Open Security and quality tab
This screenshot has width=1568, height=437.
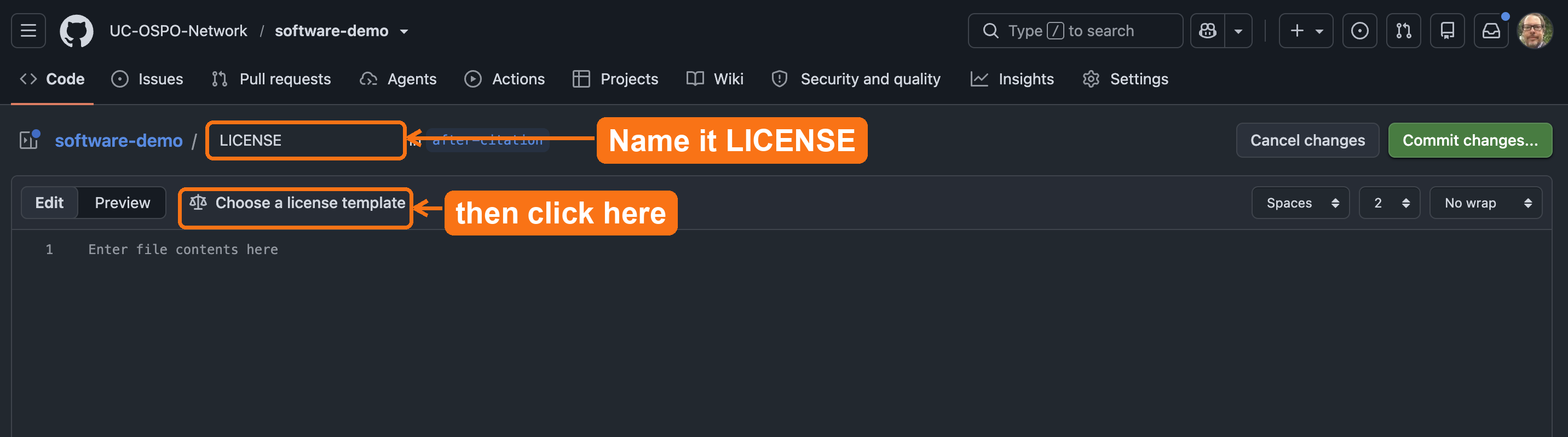pyautogui.click(x=856, y=79)
